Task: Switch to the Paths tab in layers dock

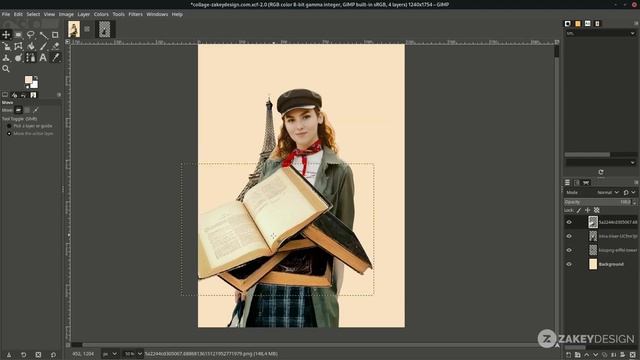Action: pyautogui.click(x=586, y=182)
